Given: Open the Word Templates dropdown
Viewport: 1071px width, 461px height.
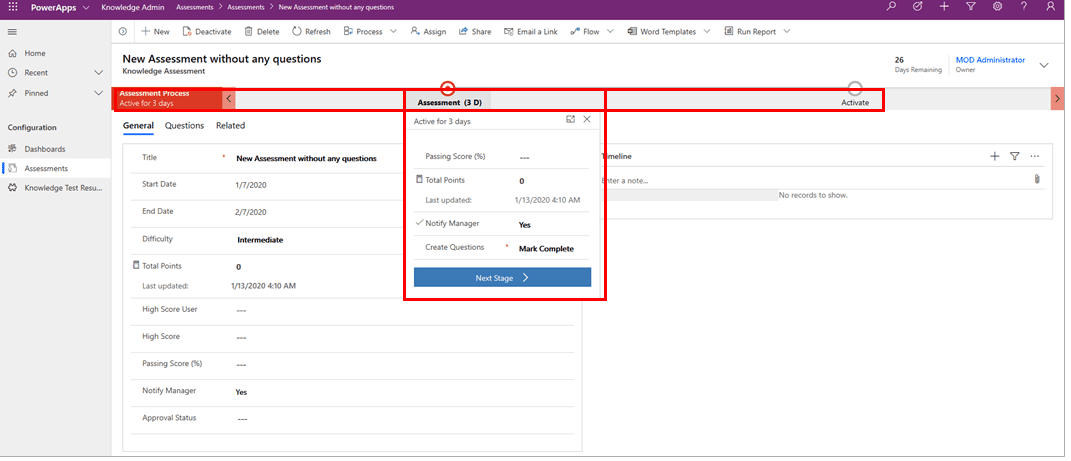Looking at the screenshot, I should [x=707, y=32].
